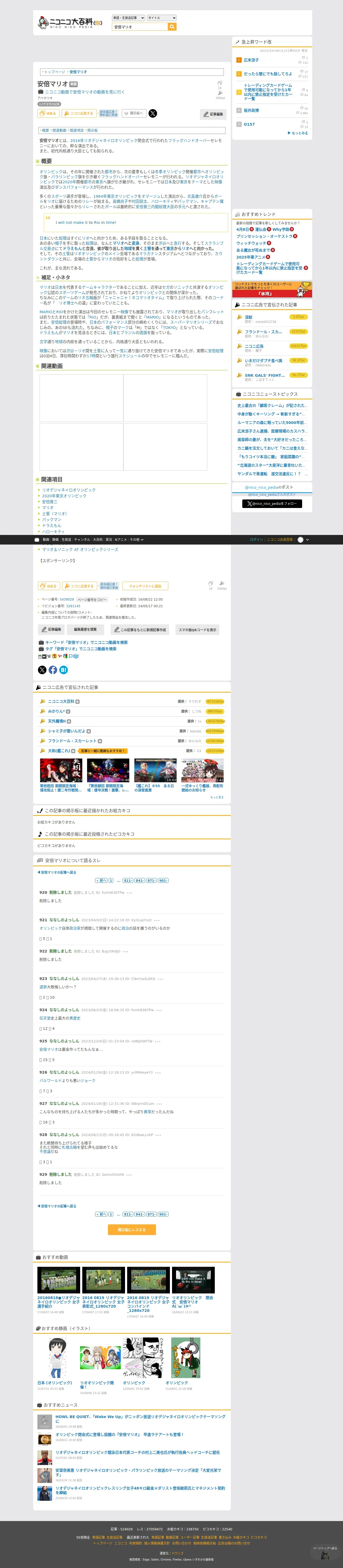
Task: Click スマホ版QRコードを表示 button
Action: pos(197,630)
